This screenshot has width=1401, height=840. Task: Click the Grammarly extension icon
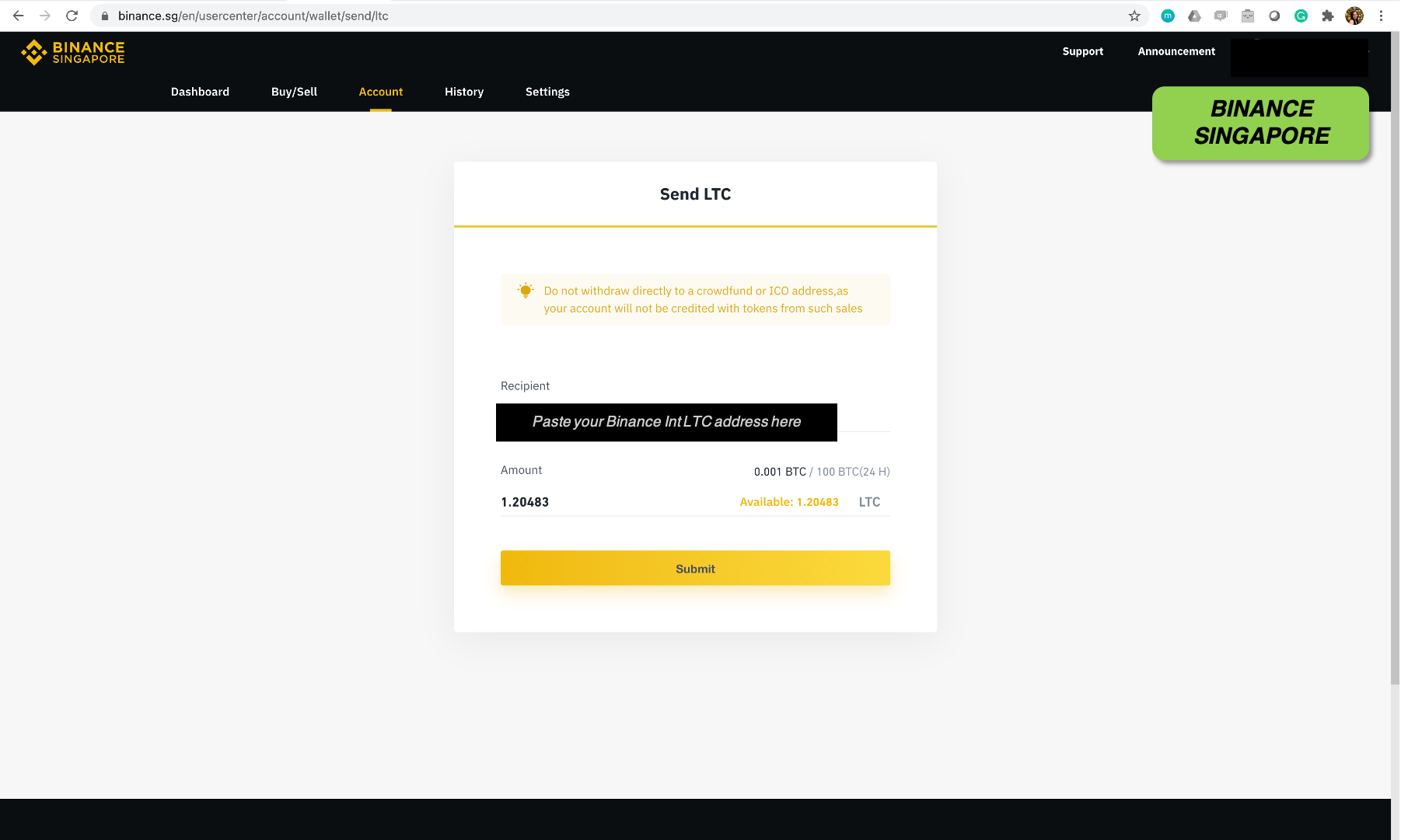coord(1301,16)
